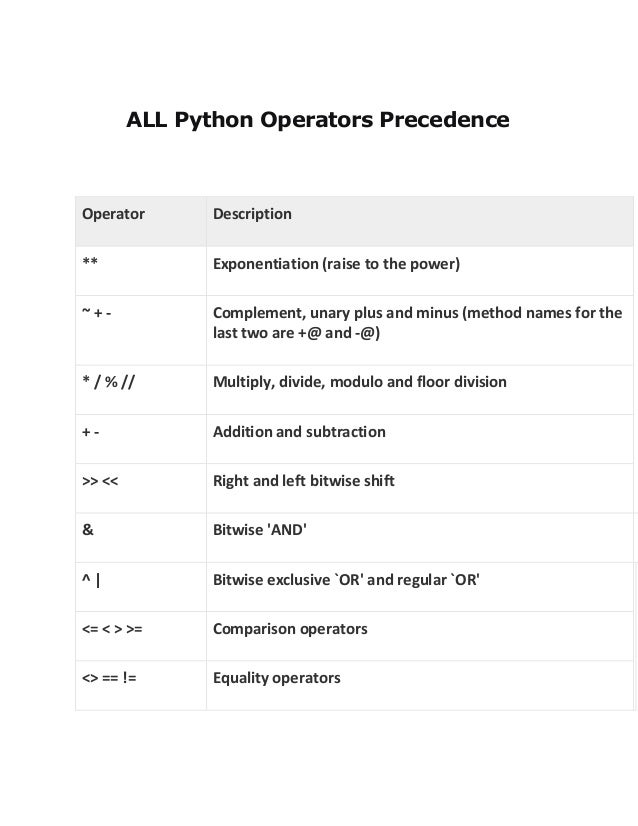Image resolution: width=638 pixels, height=826 pixels.
Task: Click the 'Equality operators' description
Action: click(x=277, y=678)
